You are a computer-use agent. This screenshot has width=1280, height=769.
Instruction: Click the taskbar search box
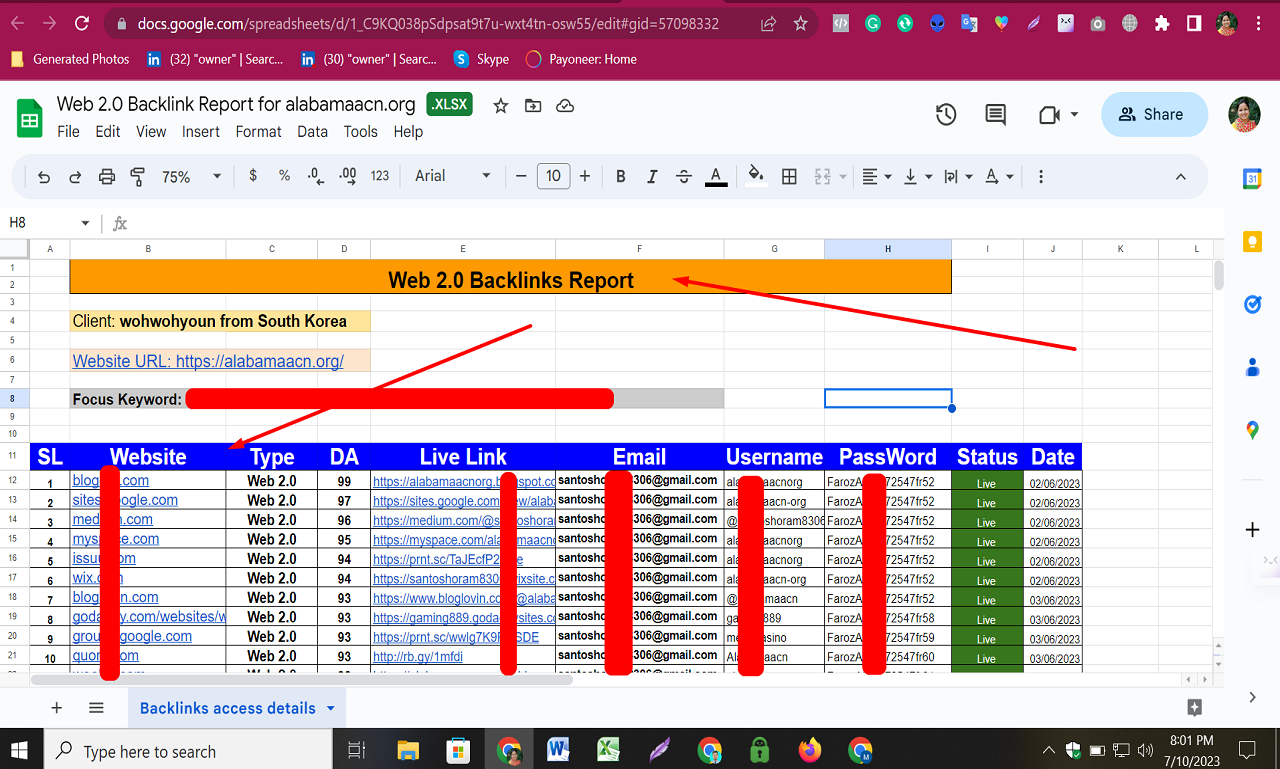click(190, 751)
